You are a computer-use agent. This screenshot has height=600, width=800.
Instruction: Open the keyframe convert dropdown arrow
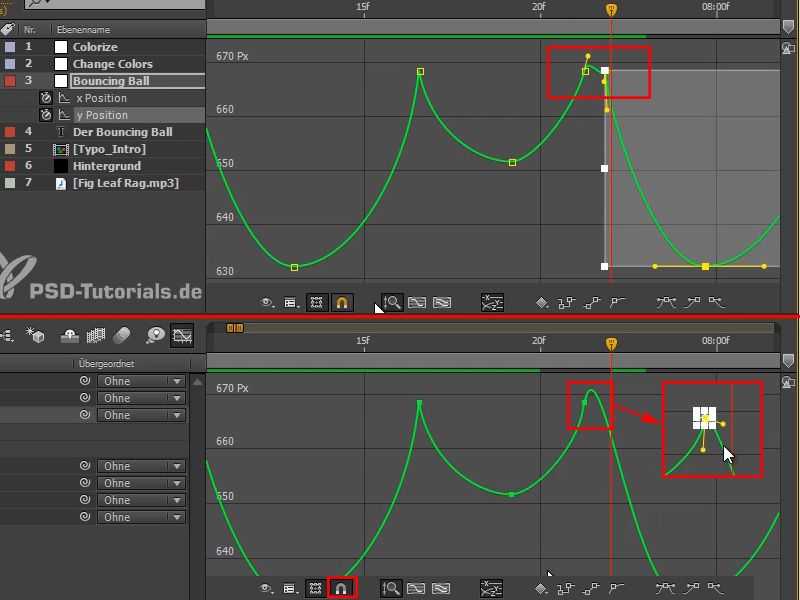tap(547, 305)
